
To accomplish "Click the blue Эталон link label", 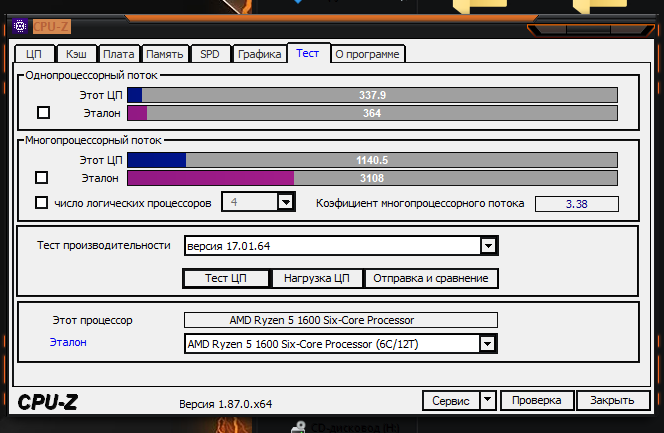I will [68, 342].
